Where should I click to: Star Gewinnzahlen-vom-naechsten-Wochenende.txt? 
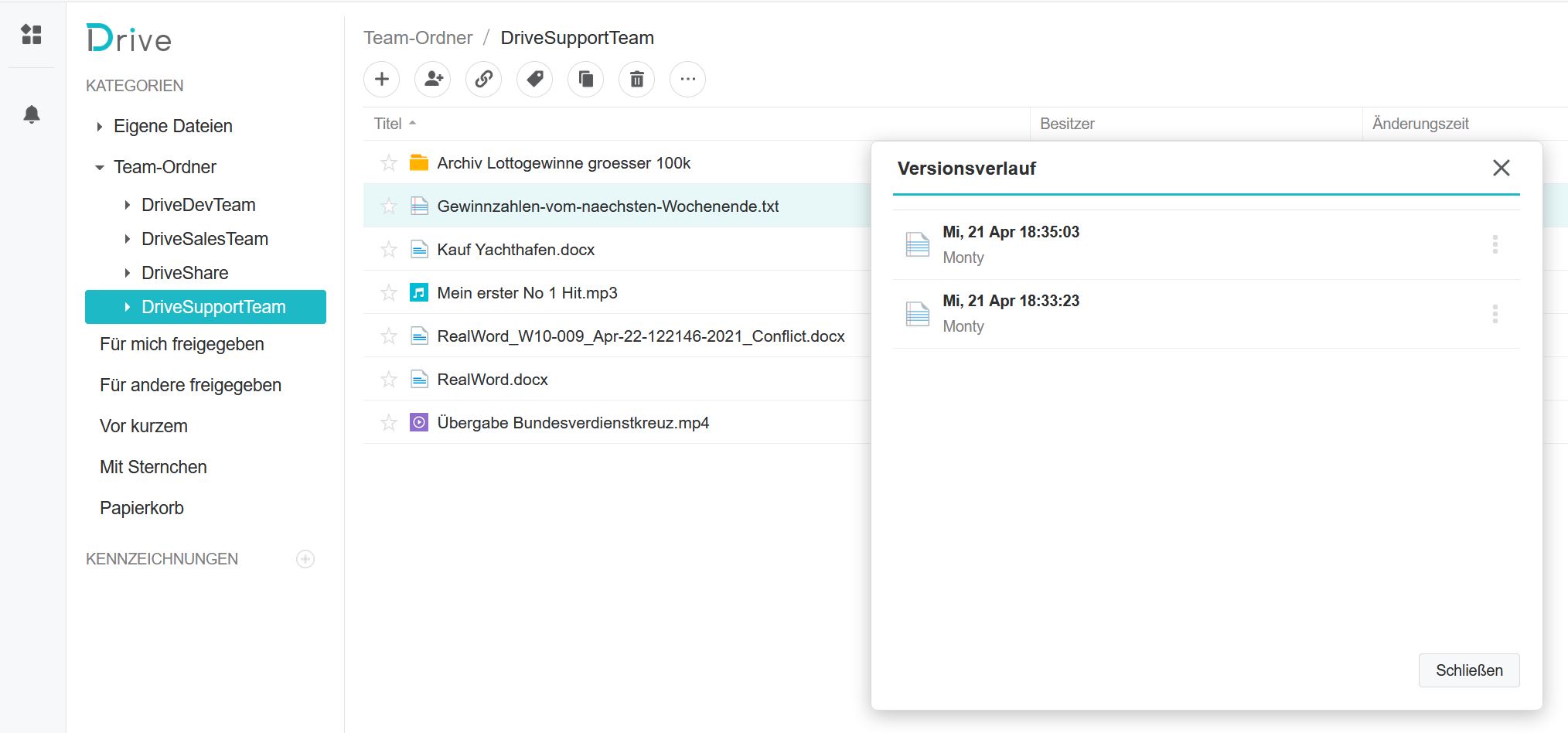click(388, 206)
